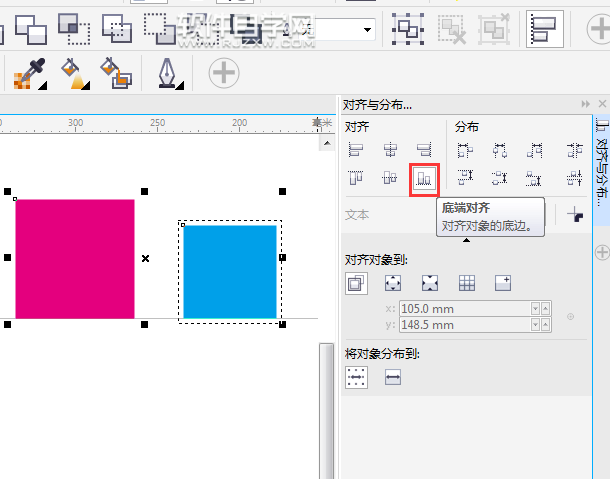The height and width of the screenshot is (479, 610).
Task: Click the canvas scroll-up arrow
Action: (327, 144)
